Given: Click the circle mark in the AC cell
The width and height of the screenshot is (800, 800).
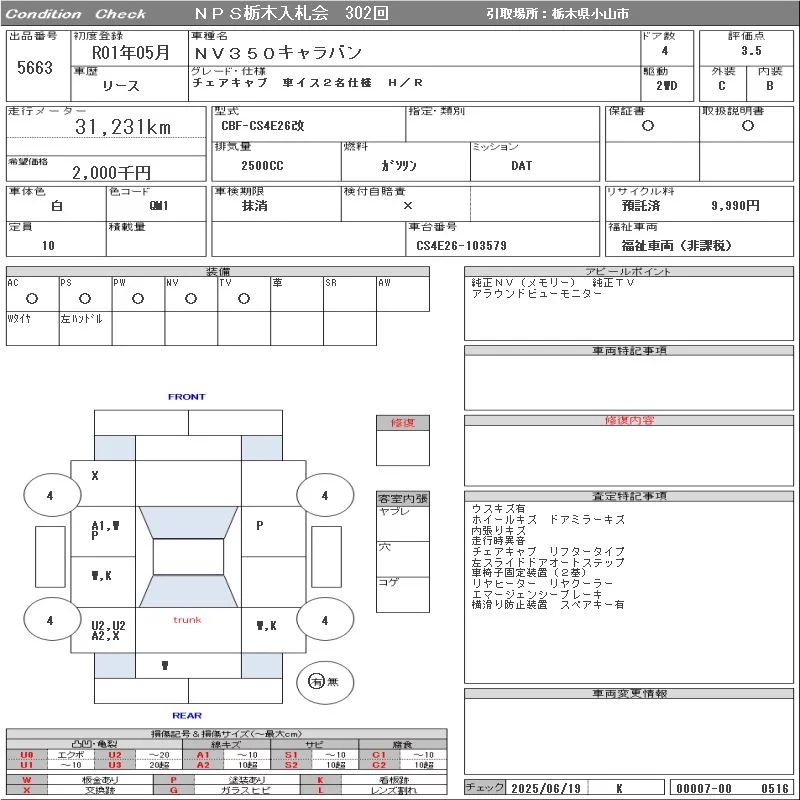Looking at the screenshot, I should coord(32,298).
